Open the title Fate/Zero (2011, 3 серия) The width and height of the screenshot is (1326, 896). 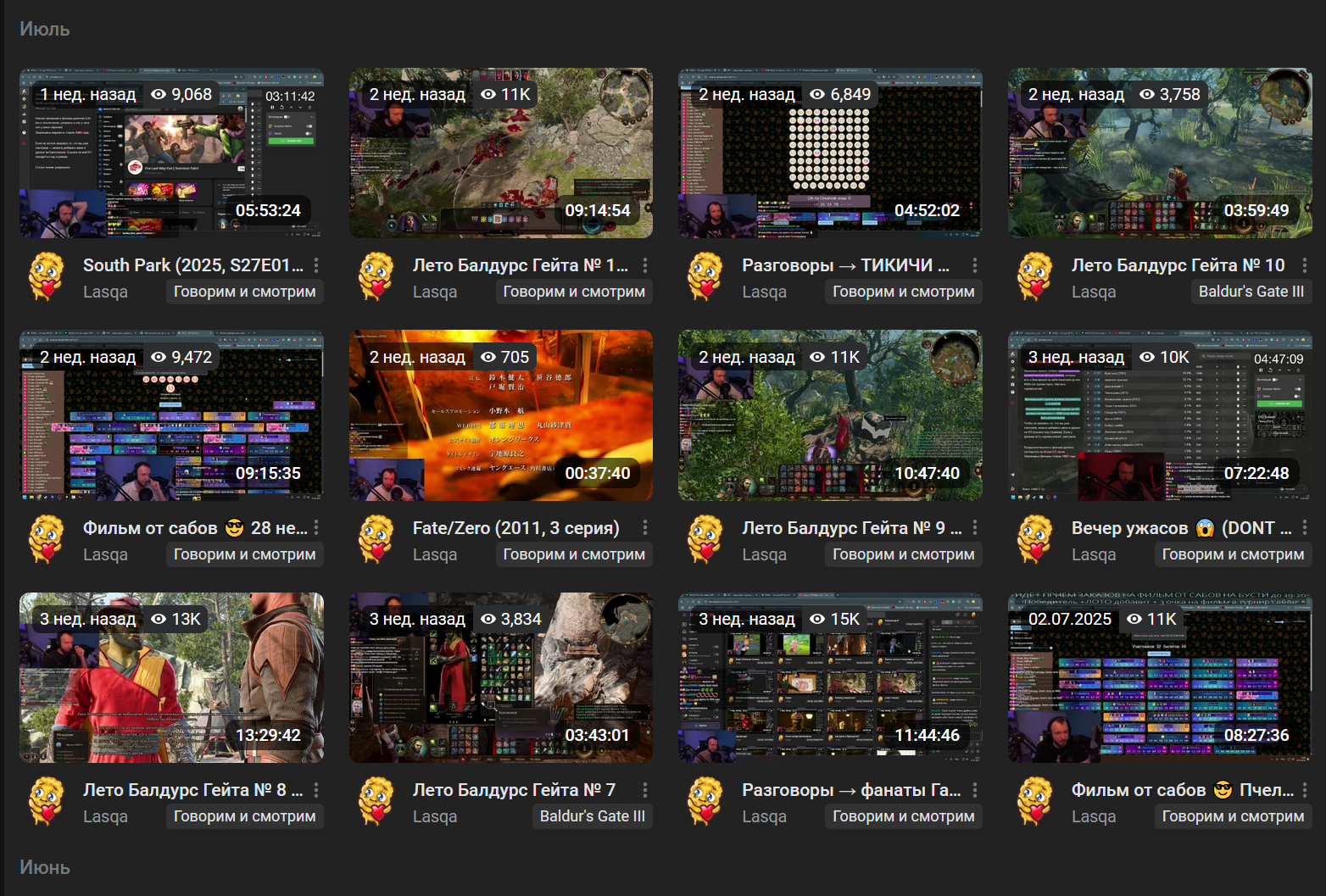coord(516,528)
